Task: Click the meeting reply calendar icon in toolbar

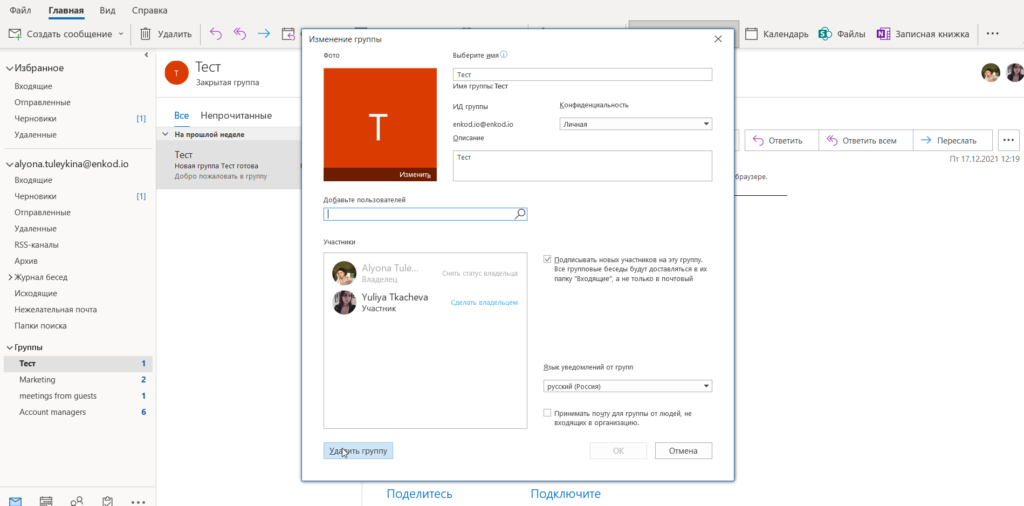Action: [x=288, y=34]
